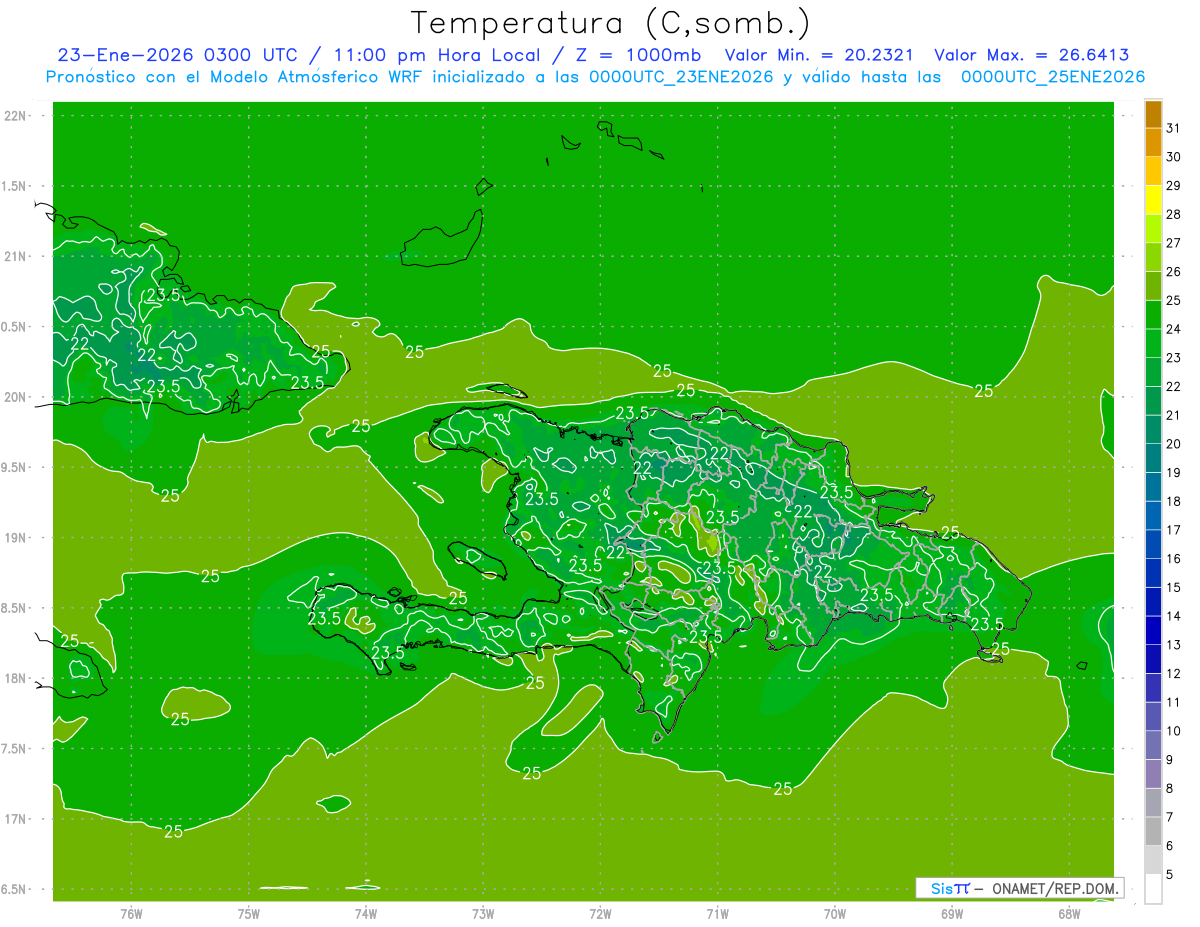Pick the dark orange swatch above 31
Viewport: 1200px width, 927px height.
click(1153, 114)
